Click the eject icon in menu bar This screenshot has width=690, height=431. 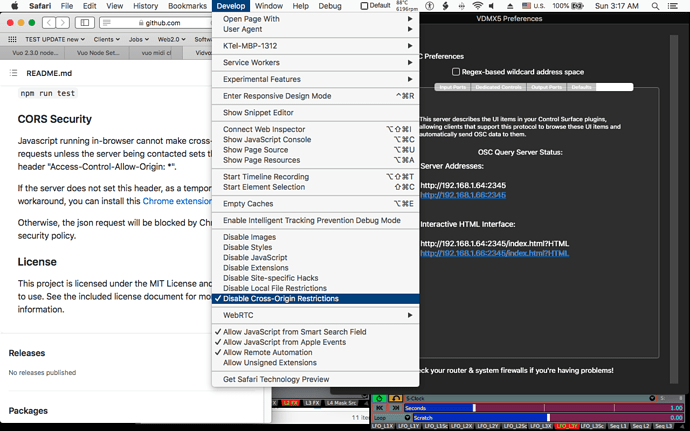tap(510, 6)
